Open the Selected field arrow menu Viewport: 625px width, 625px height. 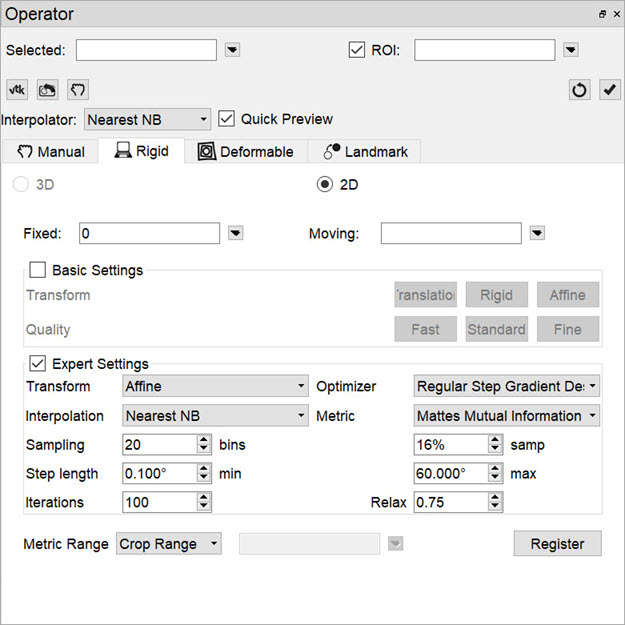(232, 49)
